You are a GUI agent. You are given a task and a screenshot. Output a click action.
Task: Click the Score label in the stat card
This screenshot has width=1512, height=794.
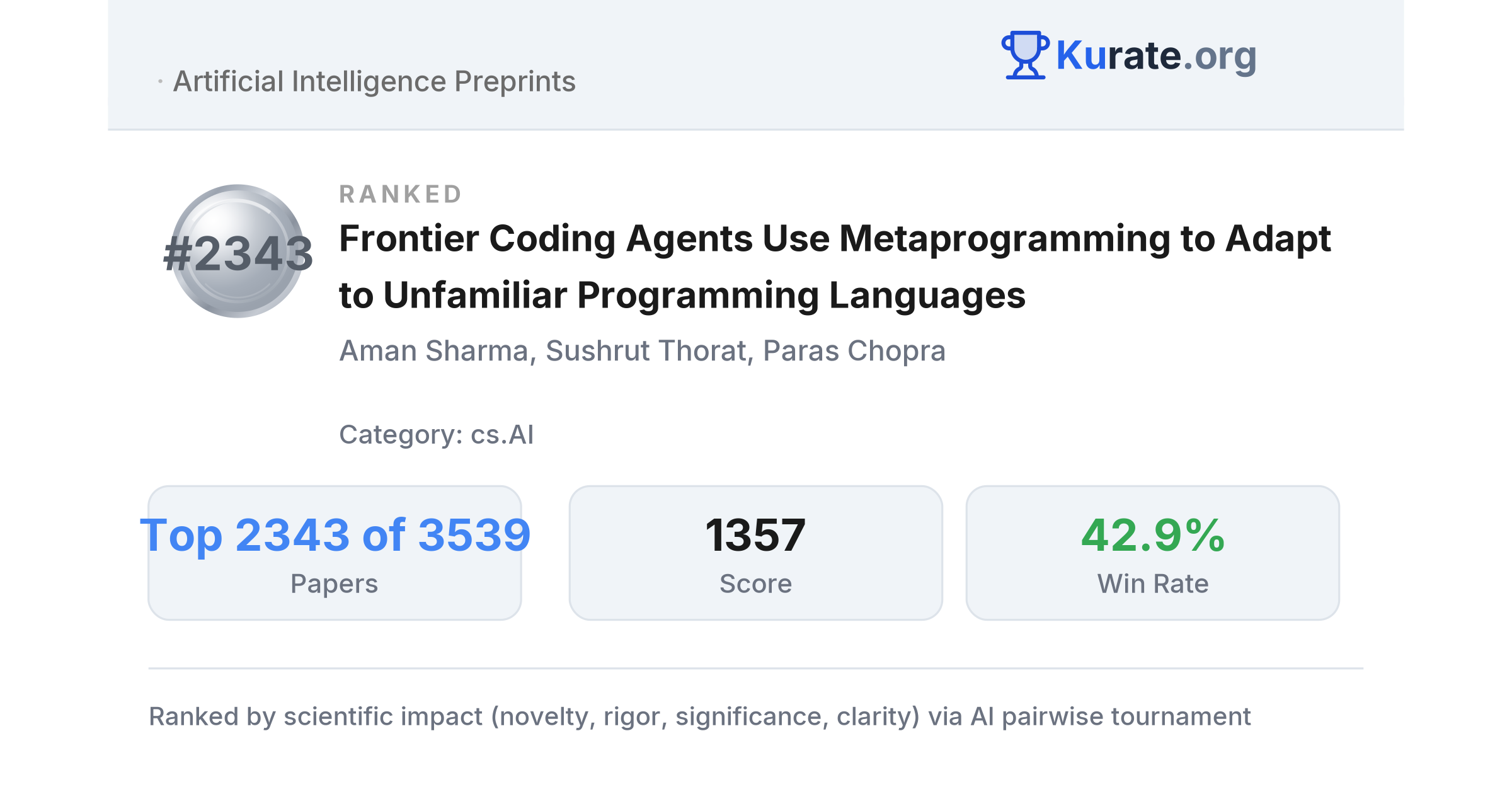click(755, 584)
